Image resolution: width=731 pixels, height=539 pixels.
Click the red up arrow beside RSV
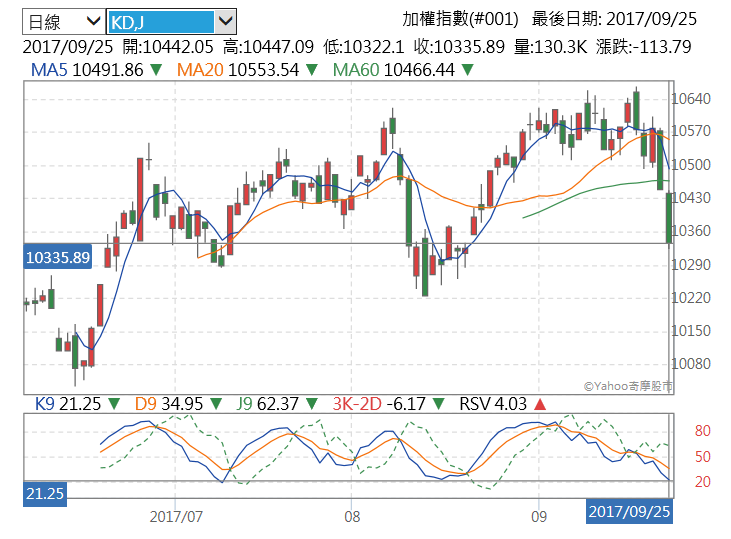(x=540, y=405)
